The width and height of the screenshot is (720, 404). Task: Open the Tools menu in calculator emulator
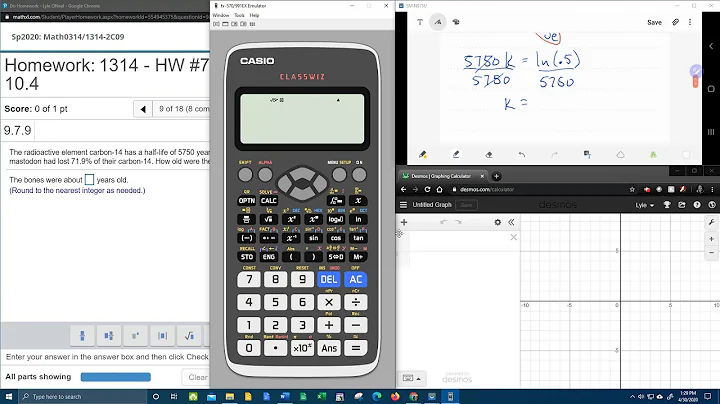click(239, 15)
